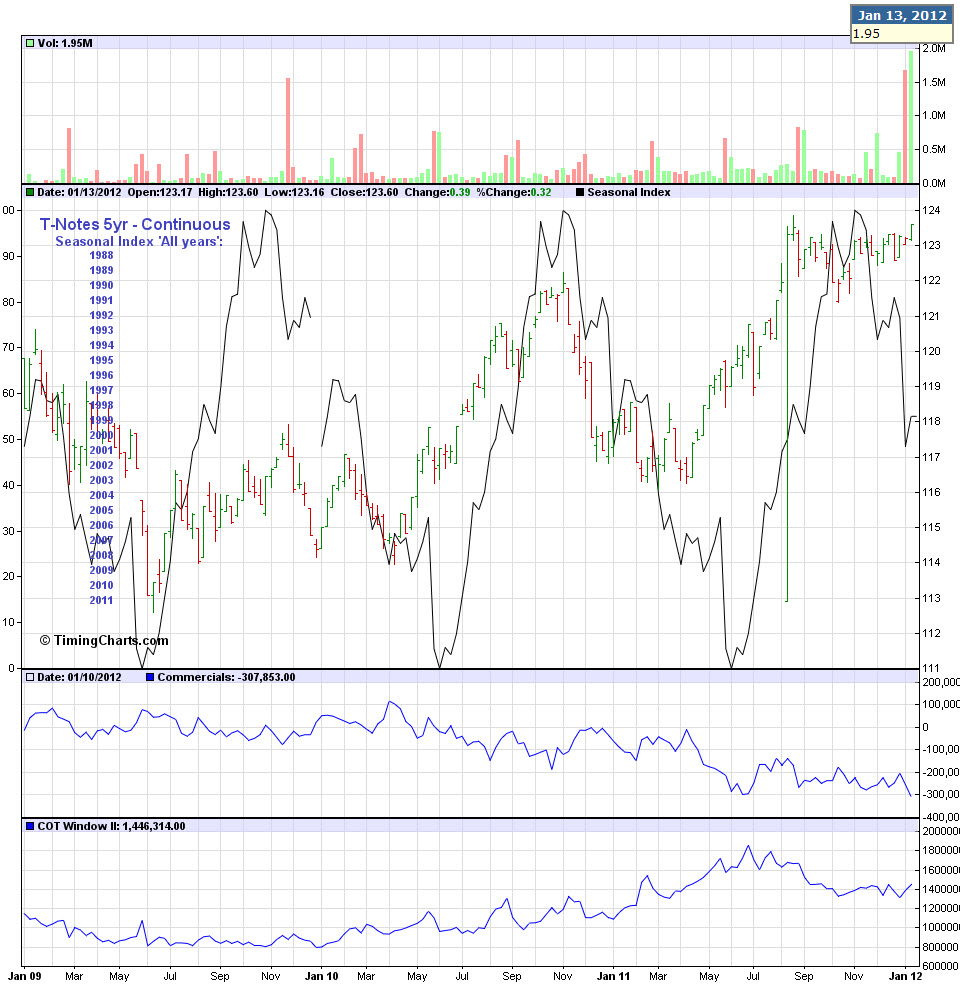
Task: Click the T-Notes 5yr - Continuous title
Action: (135, 225)
